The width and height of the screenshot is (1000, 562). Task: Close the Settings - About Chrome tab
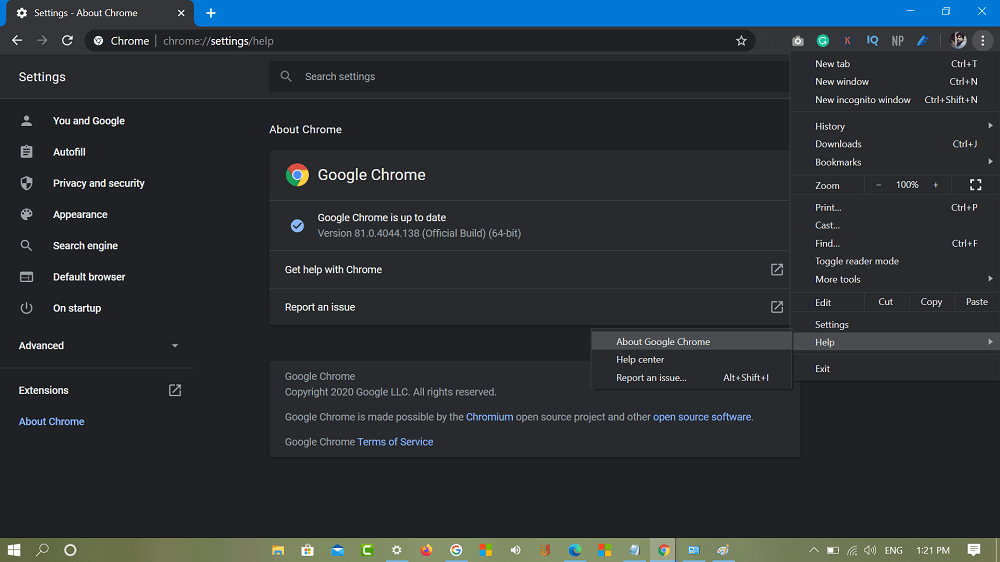[x=181, y=13]
